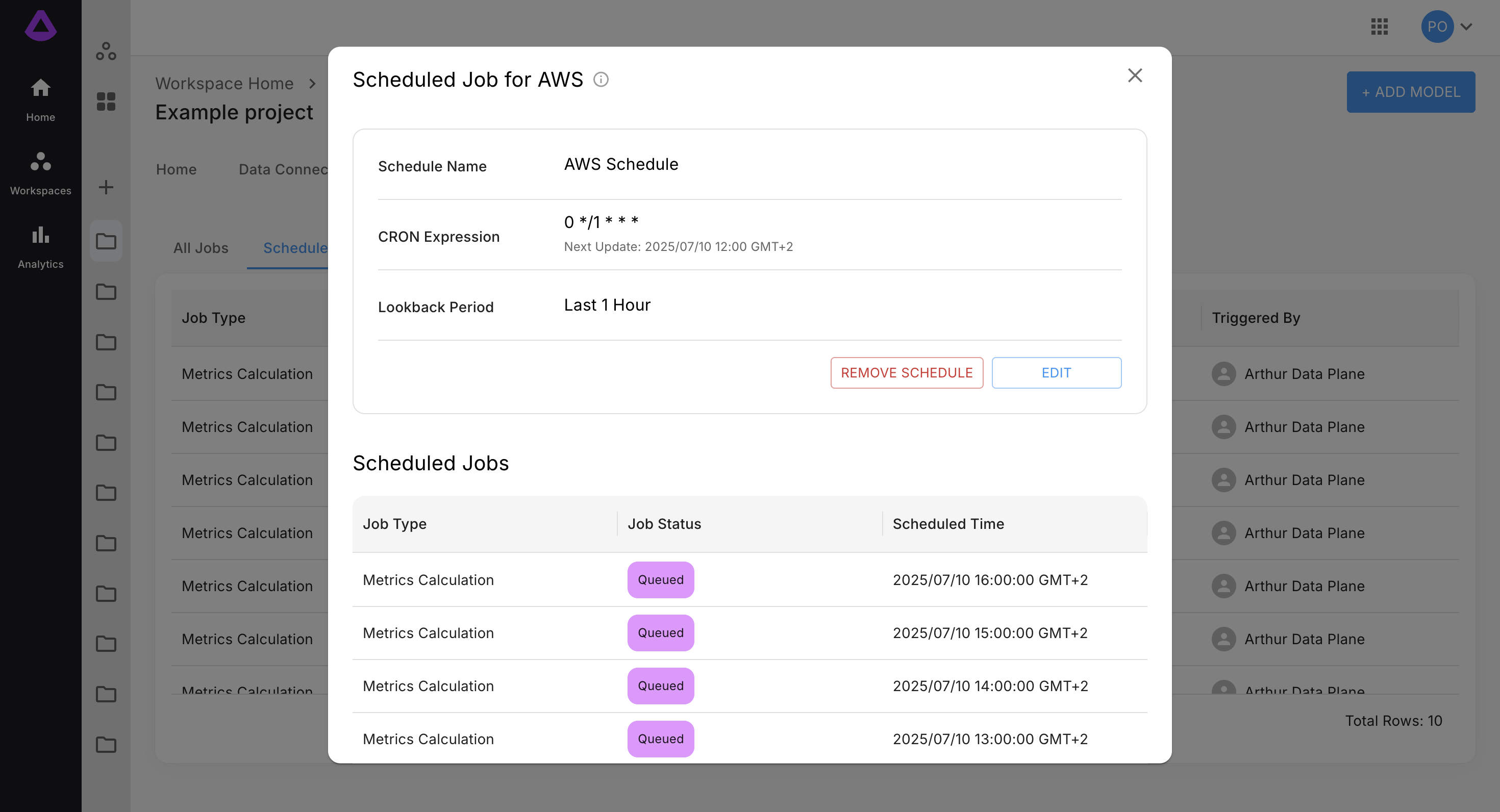Screen dimensions: 1500x812
Task: Expand the user menu chevron
Action: coord(1466,27)
